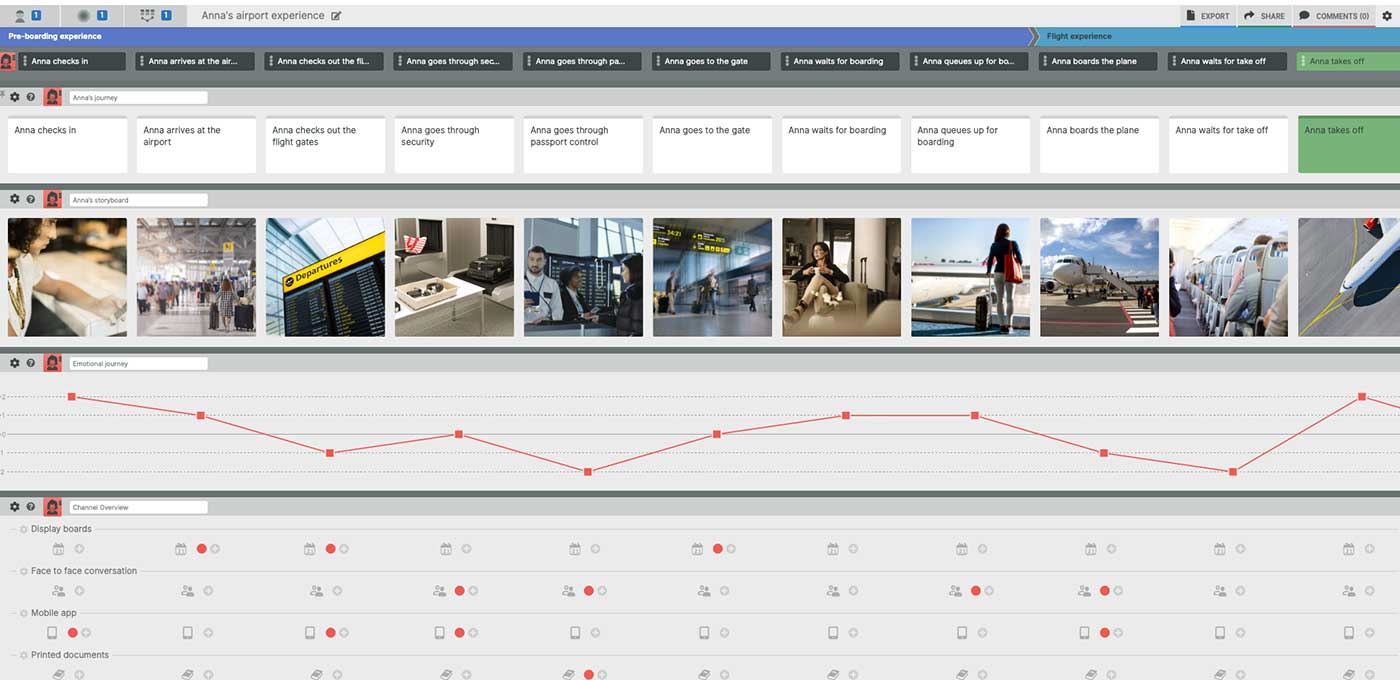Click the journey map icon in the top bar
The height and width of the screenshot is (680, 1400).
148,15
